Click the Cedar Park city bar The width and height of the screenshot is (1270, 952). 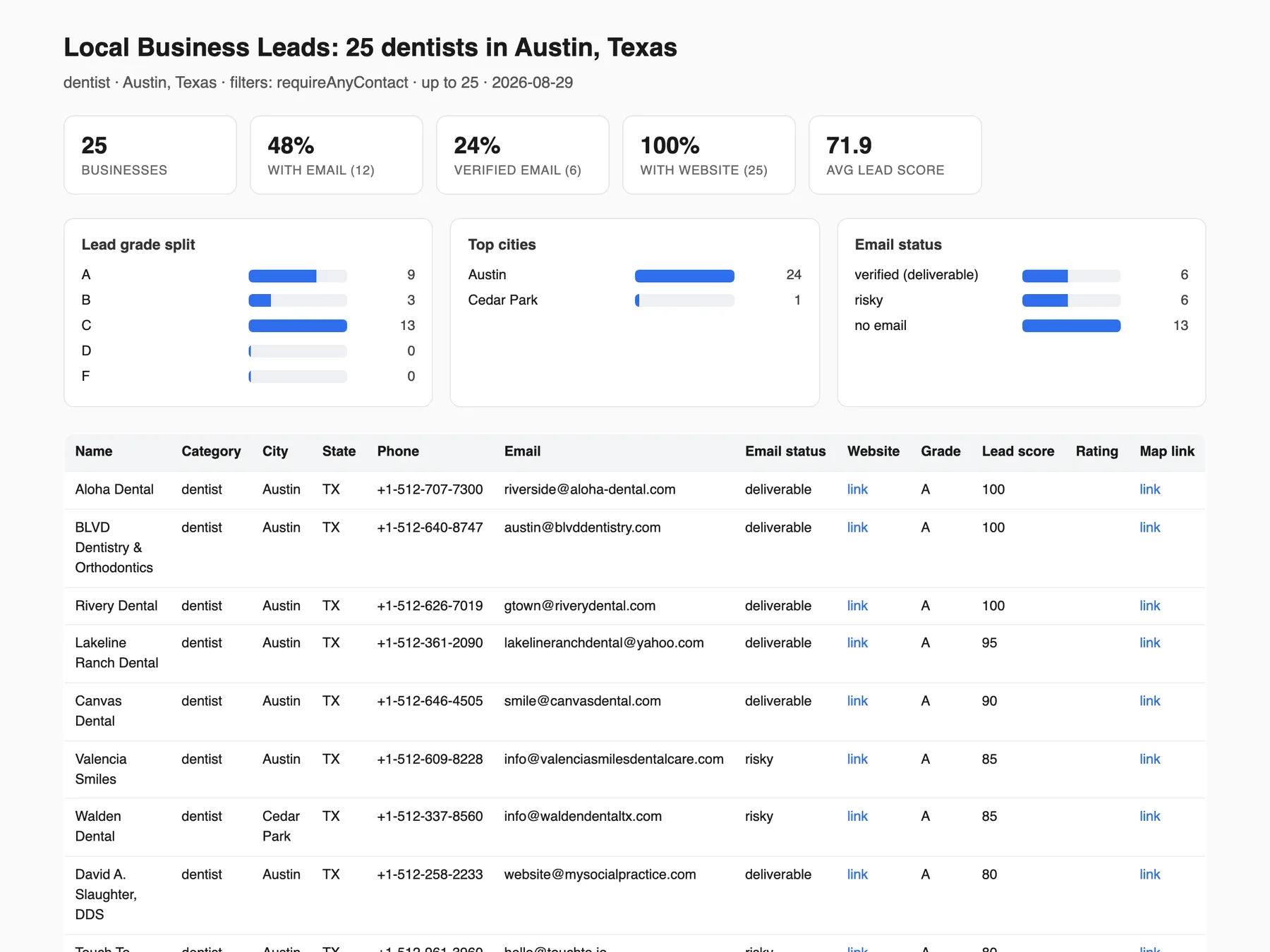(684, 300)
